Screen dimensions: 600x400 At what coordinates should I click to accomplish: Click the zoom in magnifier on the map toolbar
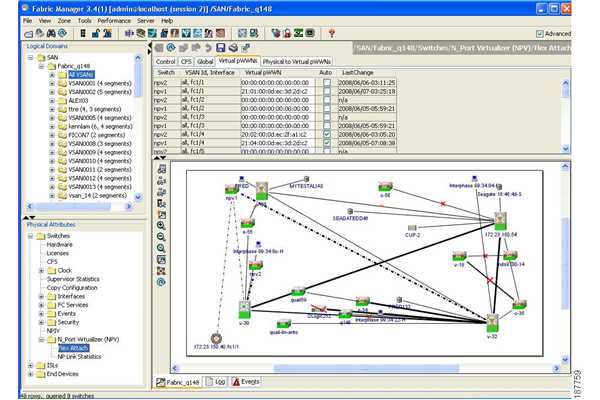(x=161, y=225)
